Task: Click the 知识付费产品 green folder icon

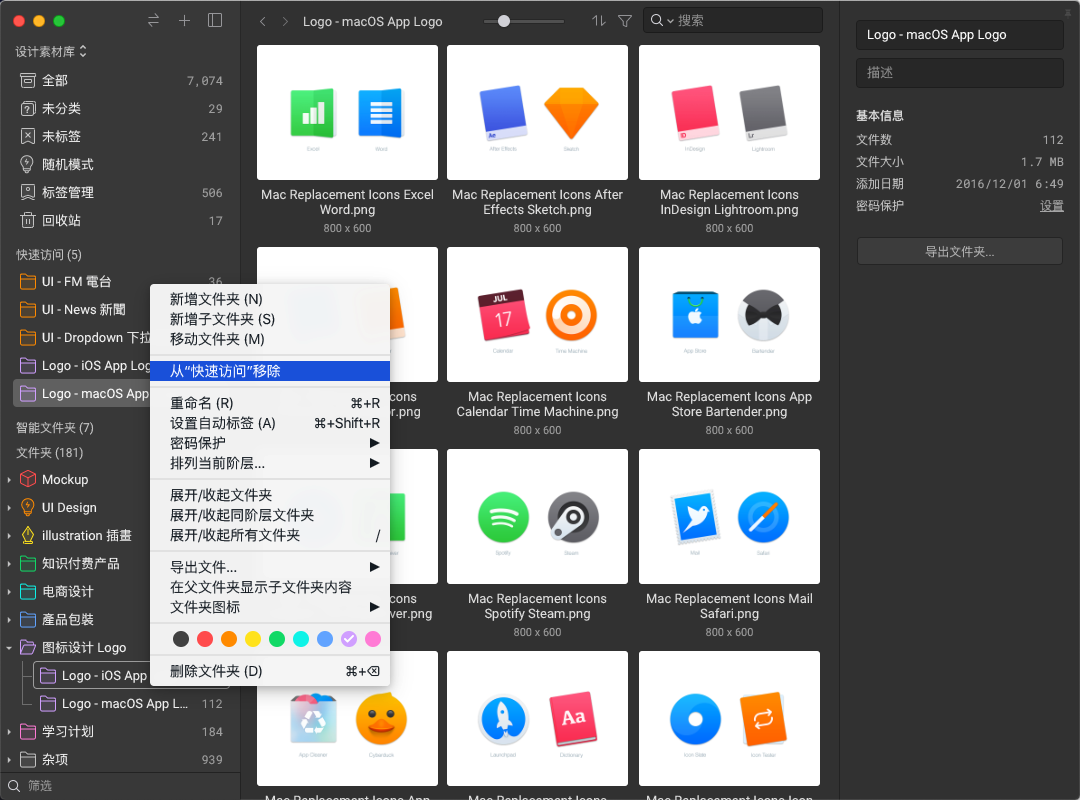Action: pyautogui.click(x=28, y=564)
